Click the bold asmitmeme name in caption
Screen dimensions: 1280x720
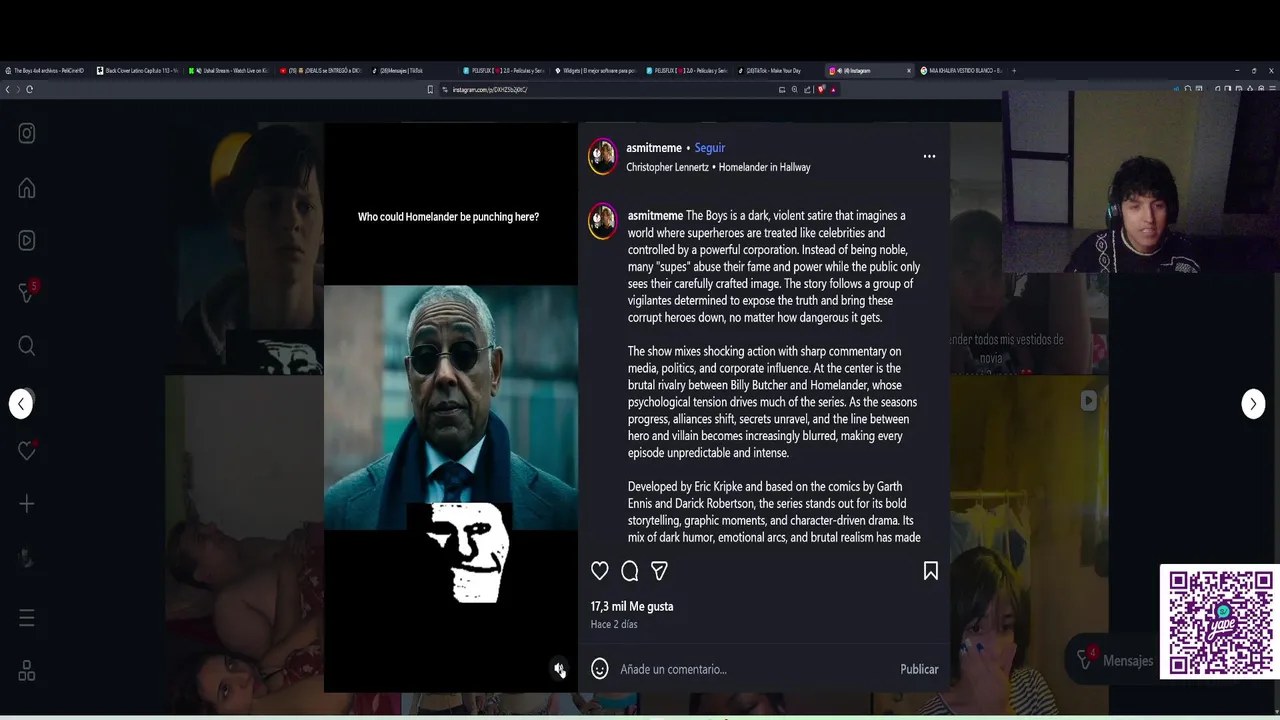pos(656,216)
